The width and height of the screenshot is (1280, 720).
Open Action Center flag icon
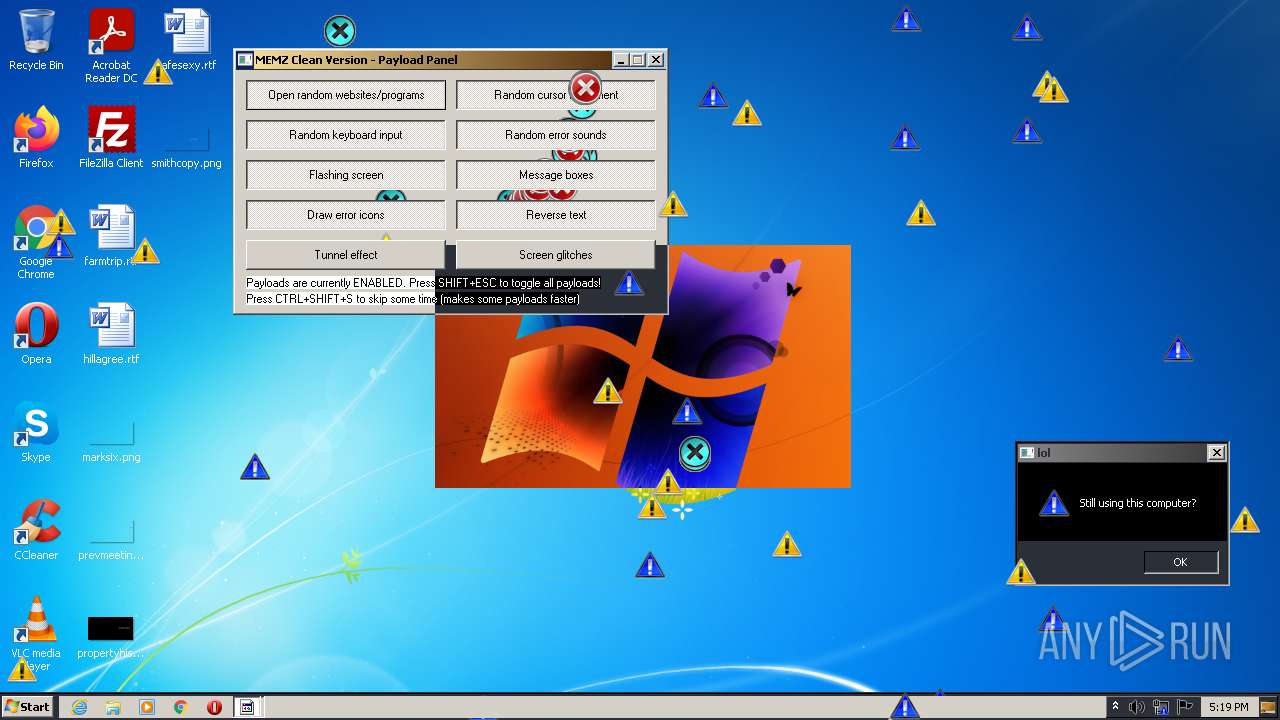(1186, 707)
